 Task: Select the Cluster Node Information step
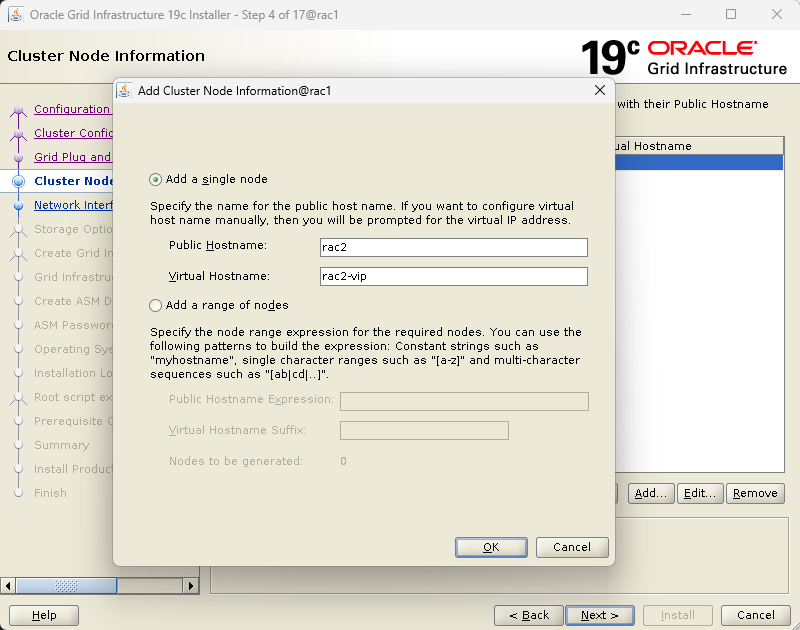(73, 181)
